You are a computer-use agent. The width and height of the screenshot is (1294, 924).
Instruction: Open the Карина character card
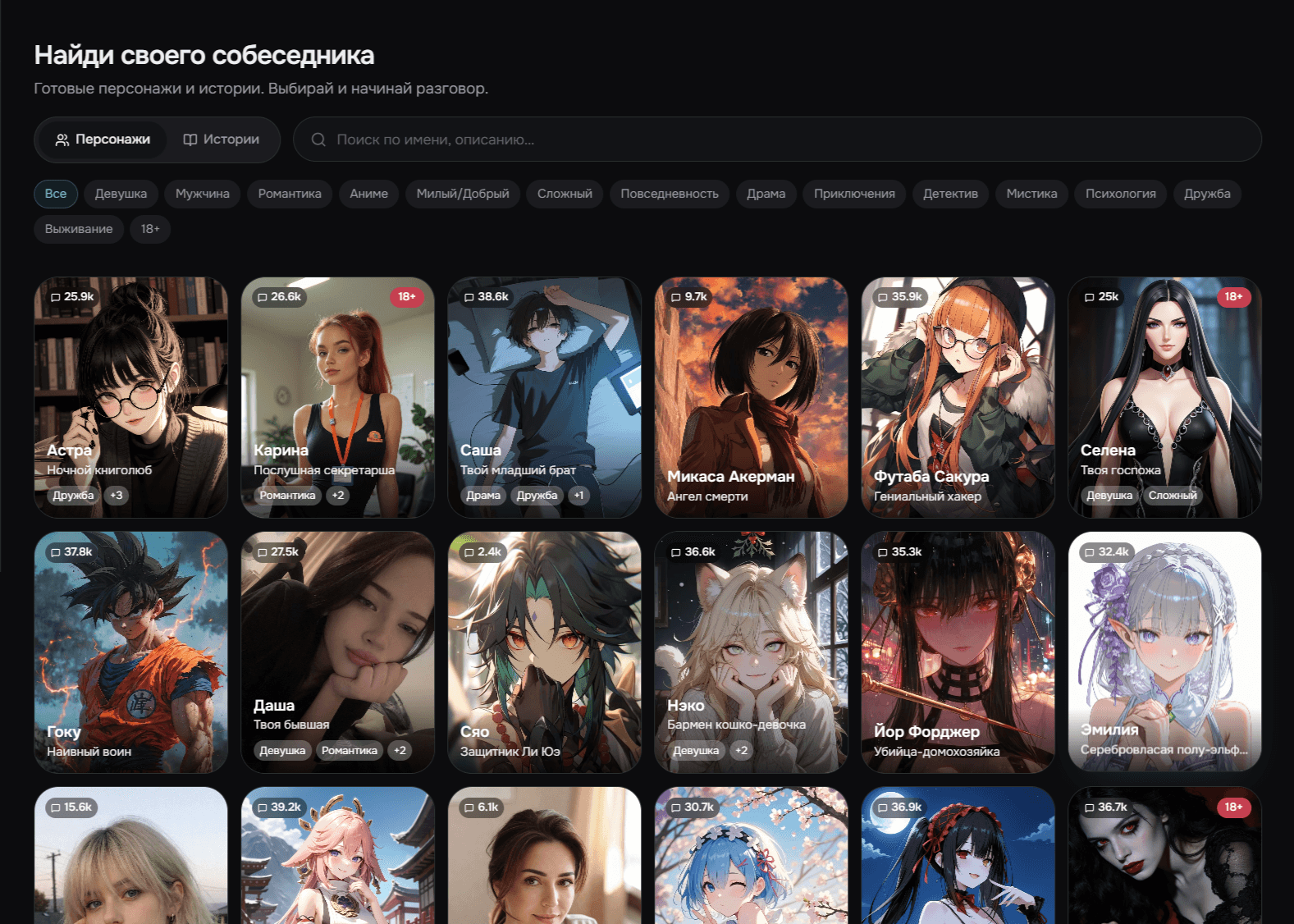tap(338, 397)
